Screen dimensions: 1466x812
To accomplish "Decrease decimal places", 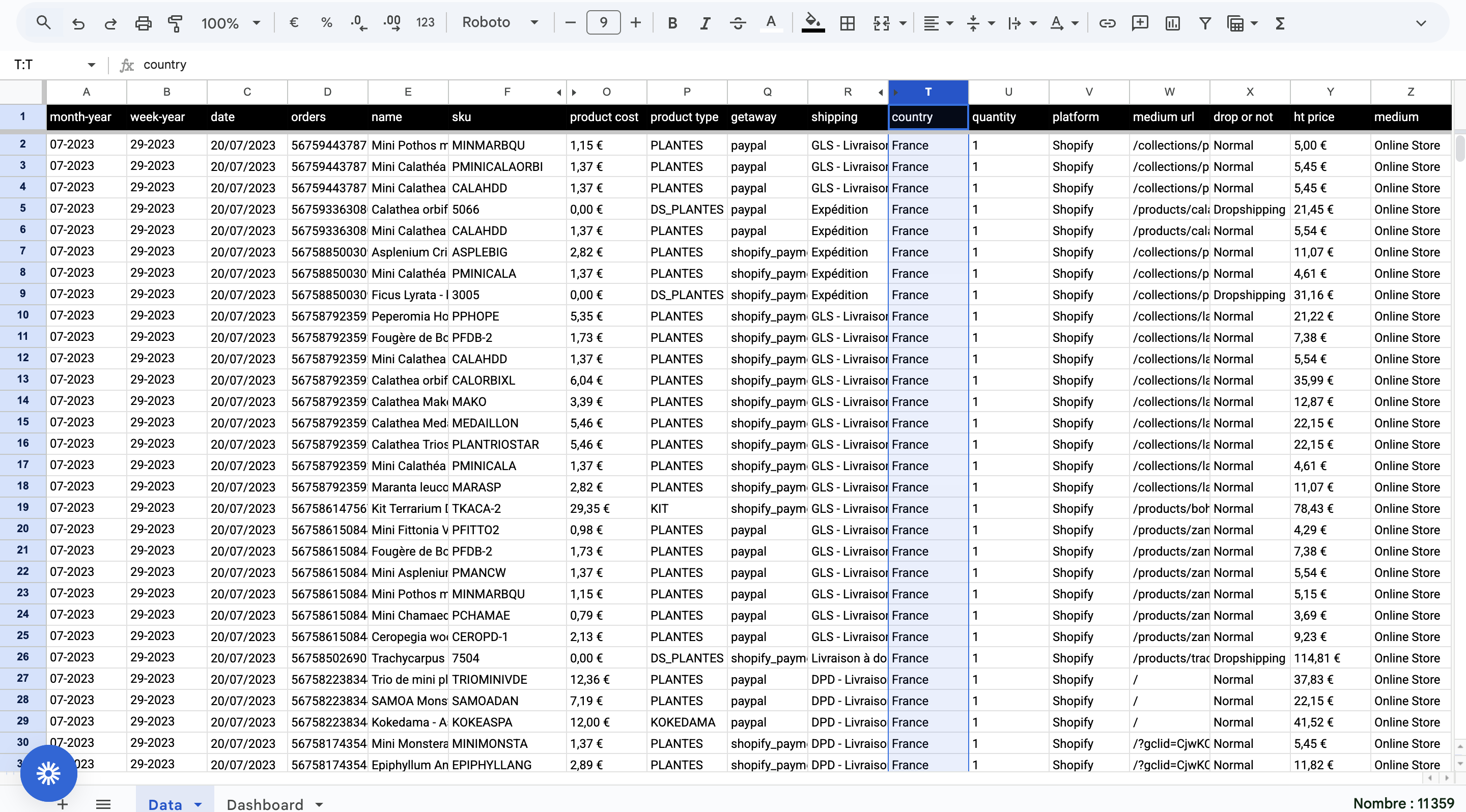I will click(x=358, y=23).
